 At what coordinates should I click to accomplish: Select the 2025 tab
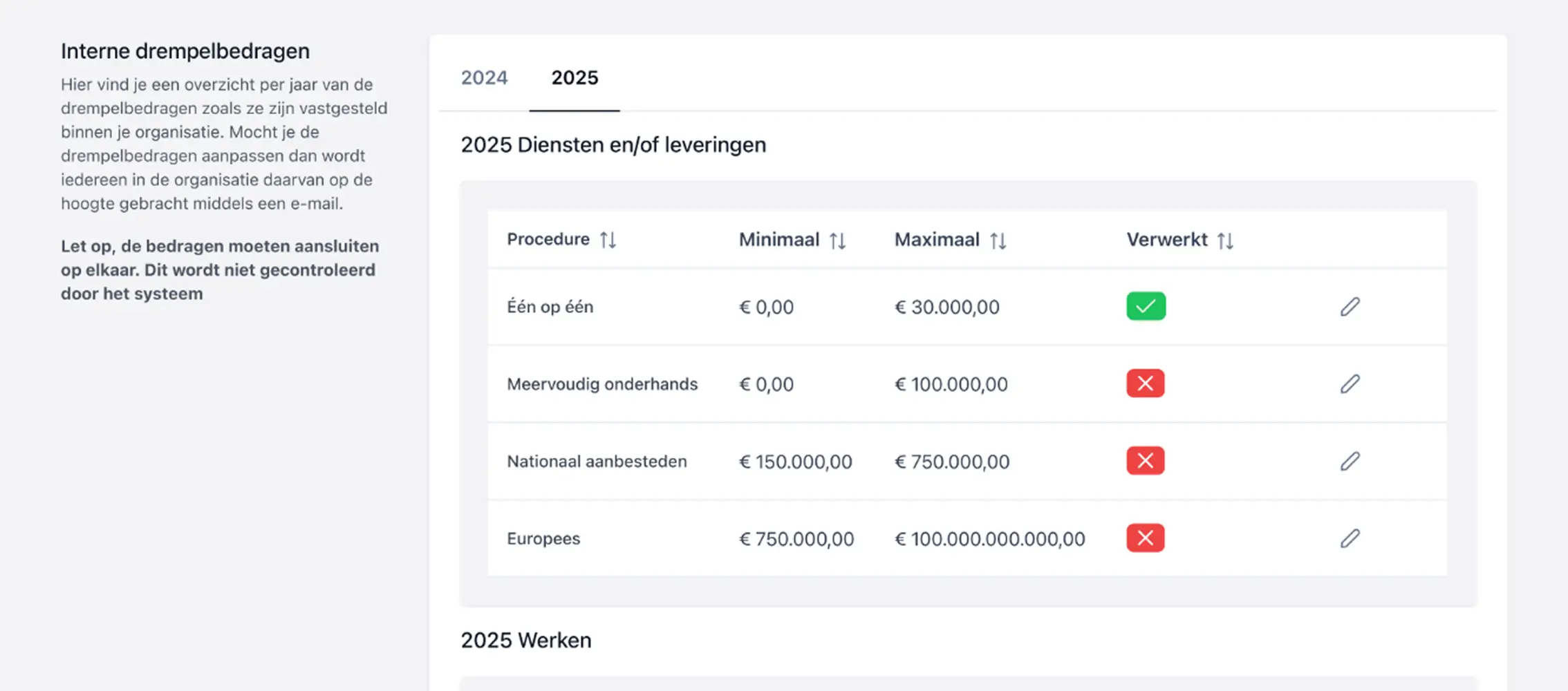coord(575,77)
